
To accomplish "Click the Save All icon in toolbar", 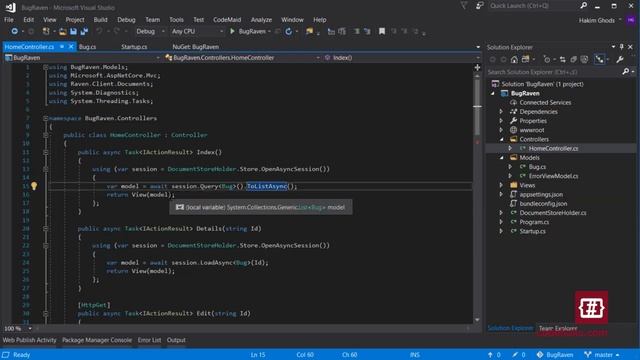I will point(84,31).
